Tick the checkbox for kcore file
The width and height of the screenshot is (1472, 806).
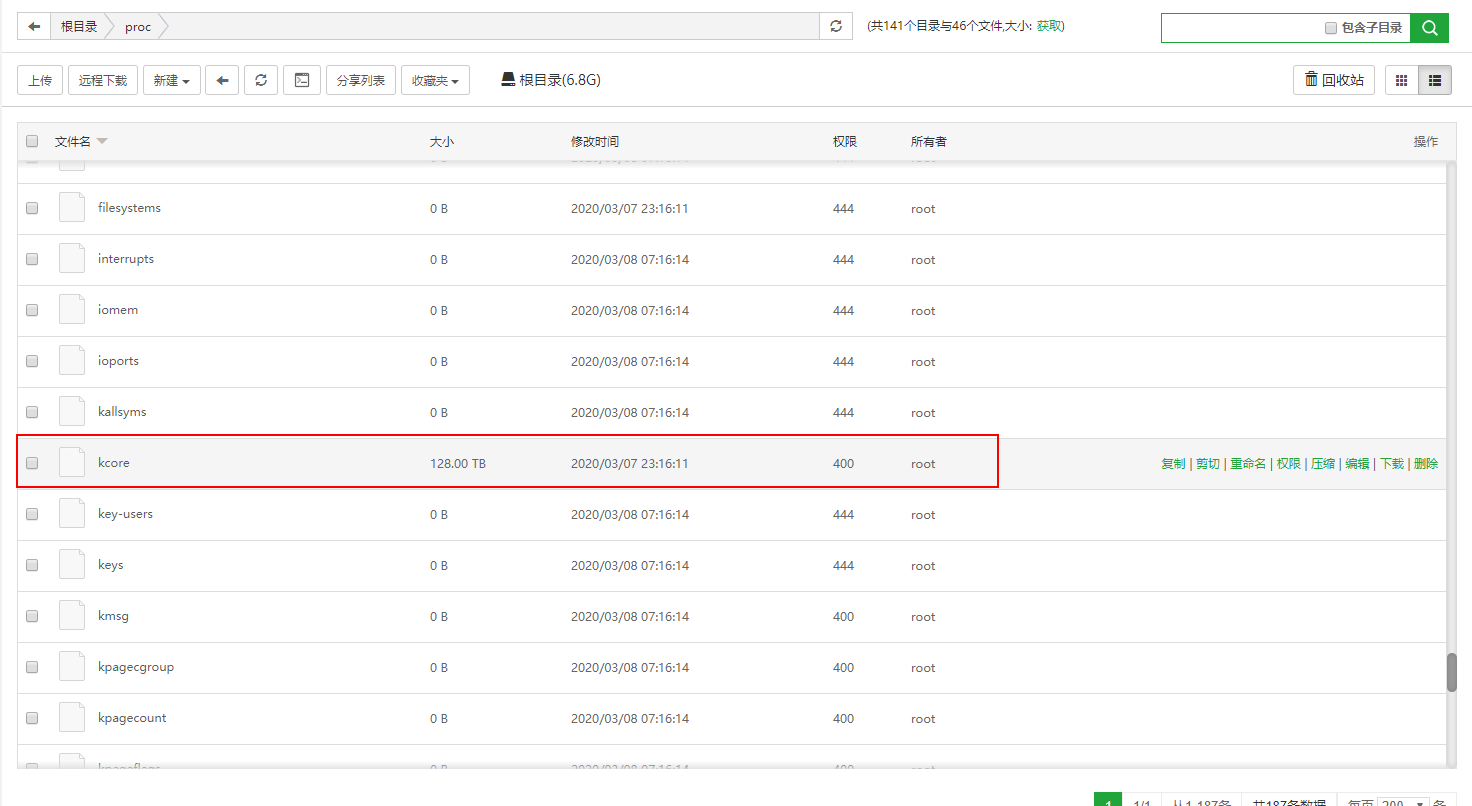pyautogui.click(x=32, y=463)
